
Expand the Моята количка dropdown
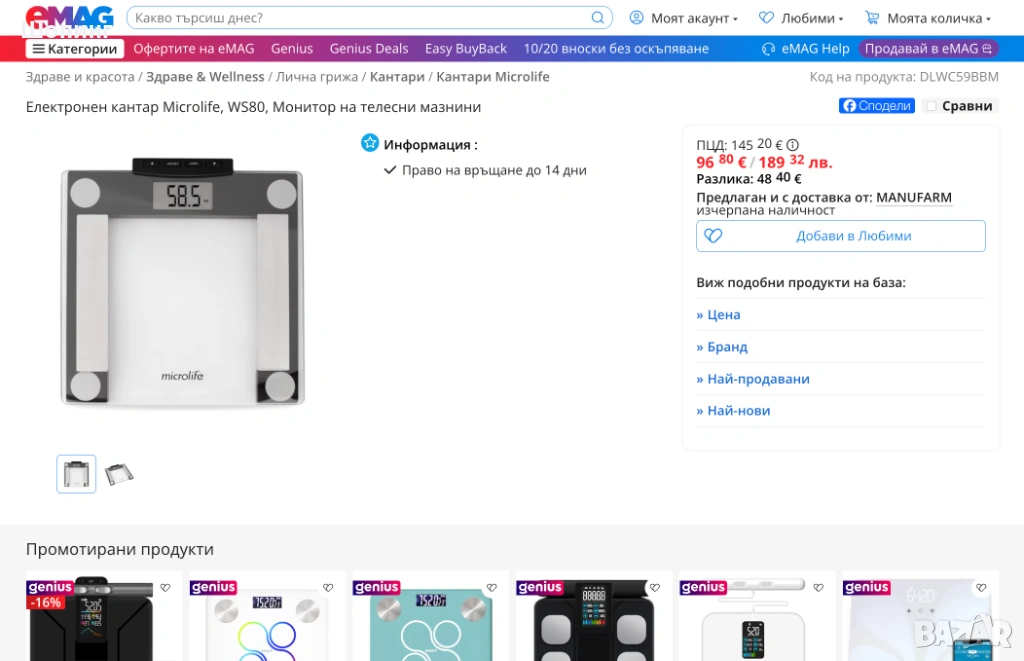point(928,18)
